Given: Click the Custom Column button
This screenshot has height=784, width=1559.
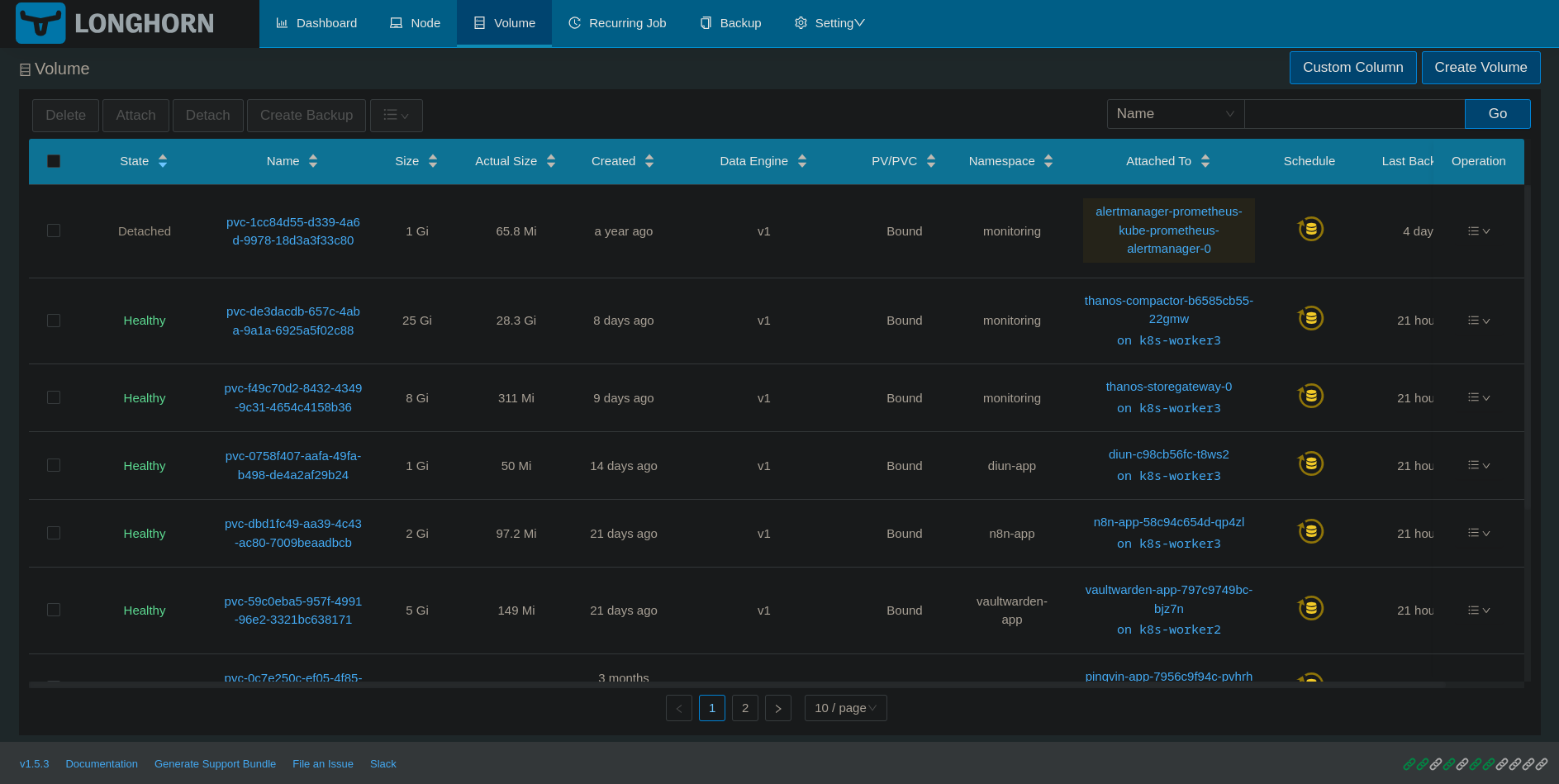Looking at the screenshot, I should tap(1353, 68).
